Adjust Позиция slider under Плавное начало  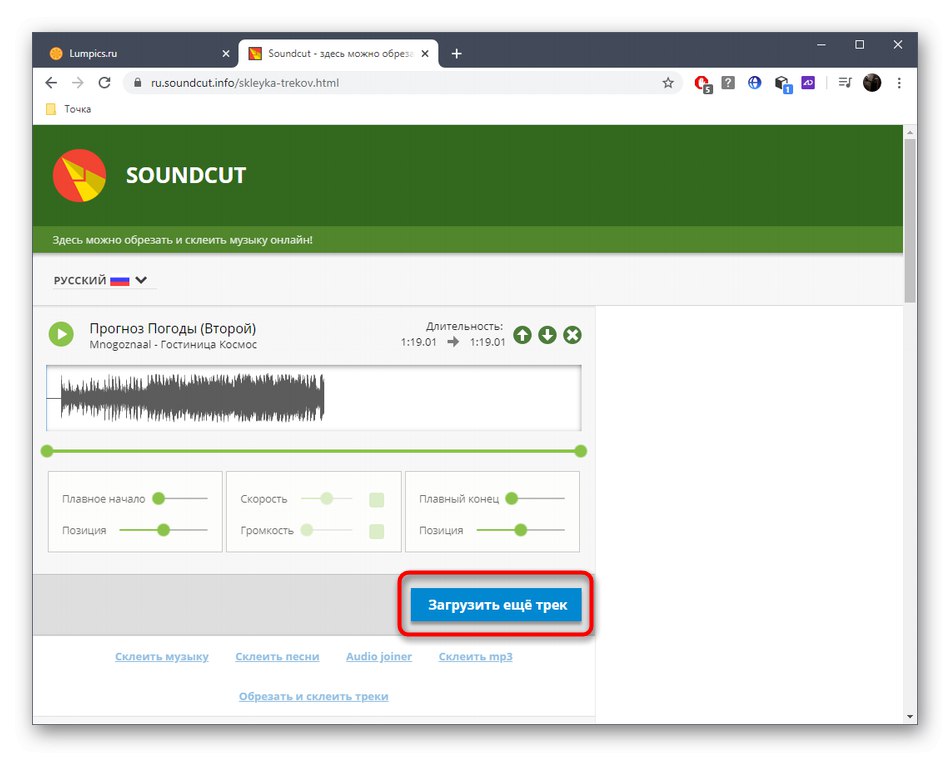click(x=164, y=530)
